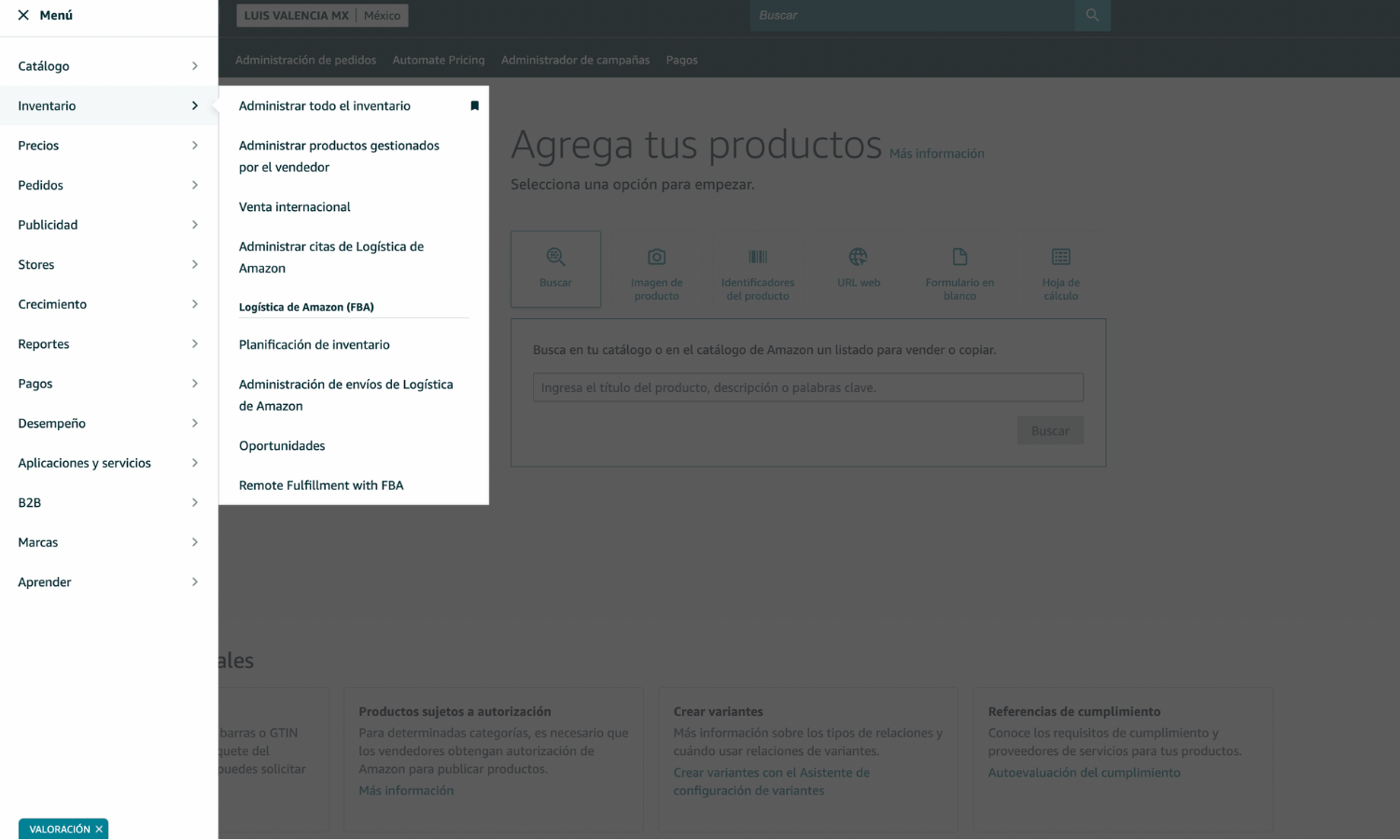Viewport: 1400px width, 840px height.
Task: Select the Hoja de cálculo spreadsheet icon
Action: pyautogui.click(x=1060, y=257)
